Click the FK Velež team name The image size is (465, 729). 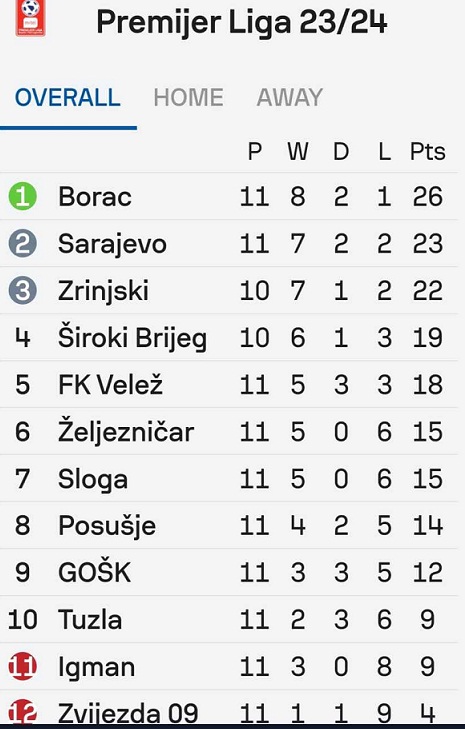tap(110, 385)
